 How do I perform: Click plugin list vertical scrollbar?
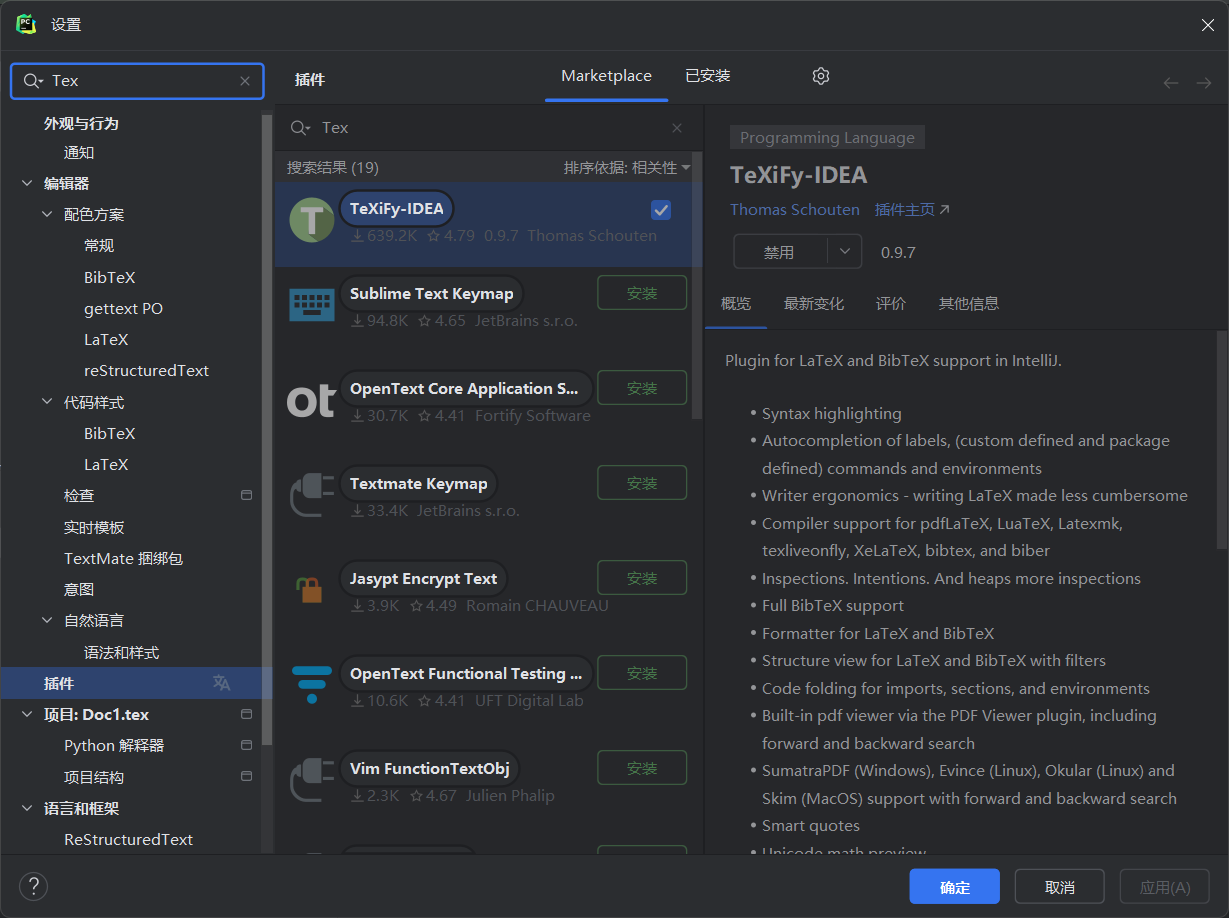697,285
